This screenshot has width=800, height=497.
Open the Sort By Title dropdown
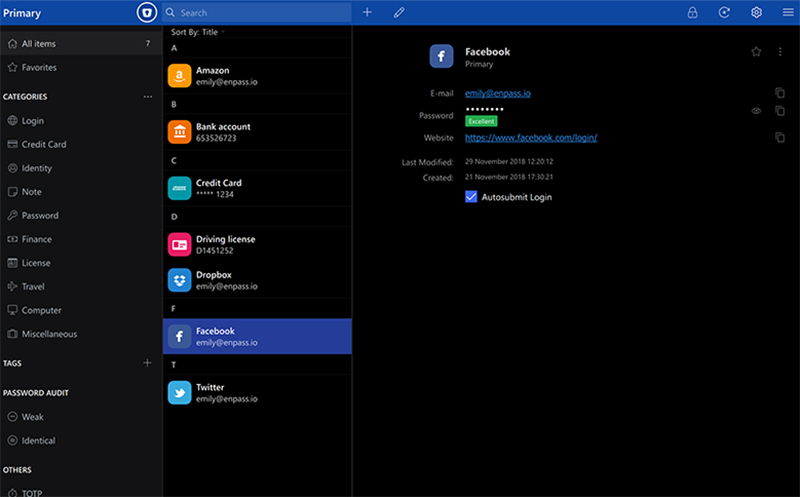point(198,32)
